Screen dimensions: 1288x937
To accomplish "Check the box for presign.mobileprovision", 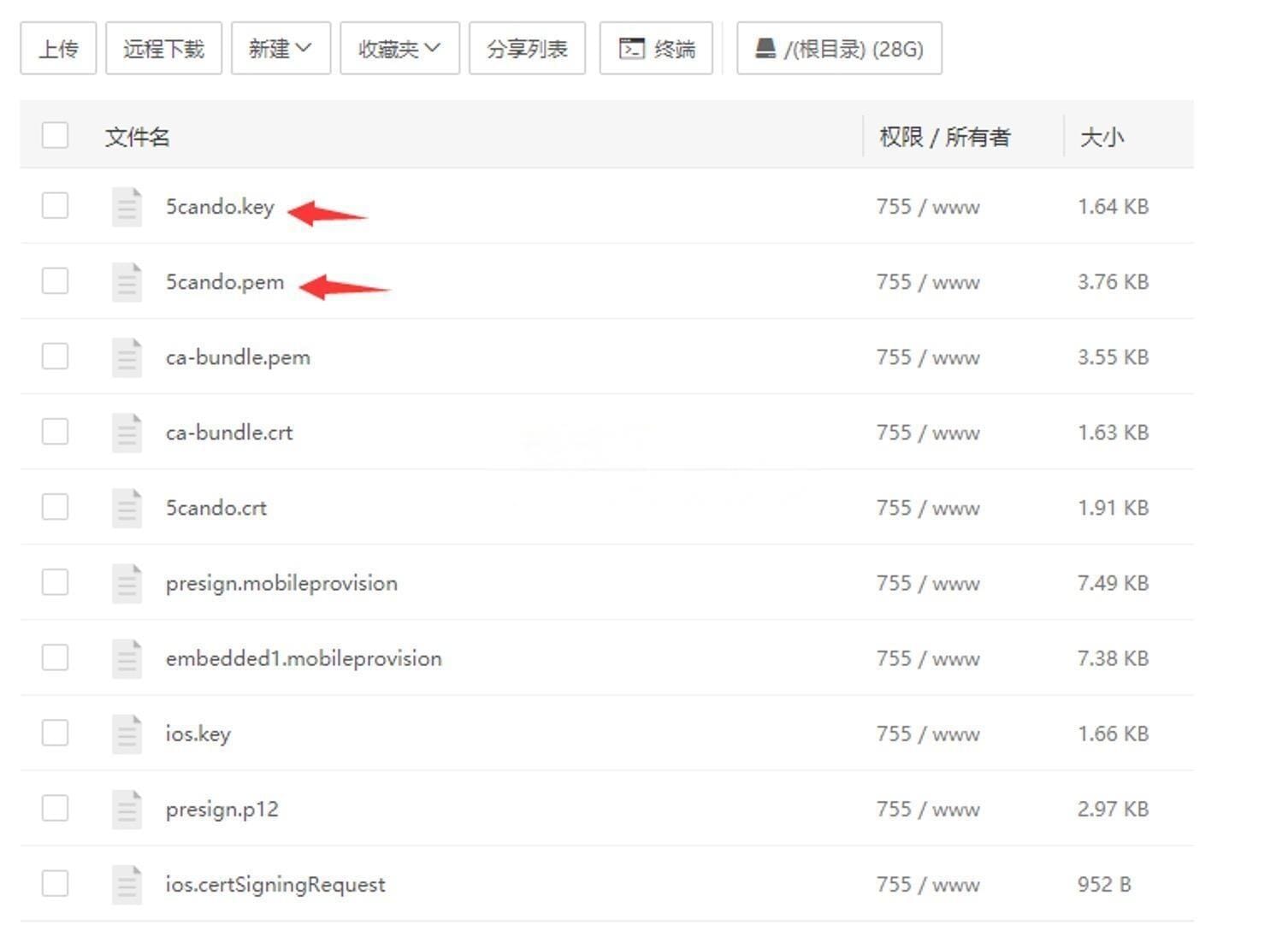I will tap(55, 581).
